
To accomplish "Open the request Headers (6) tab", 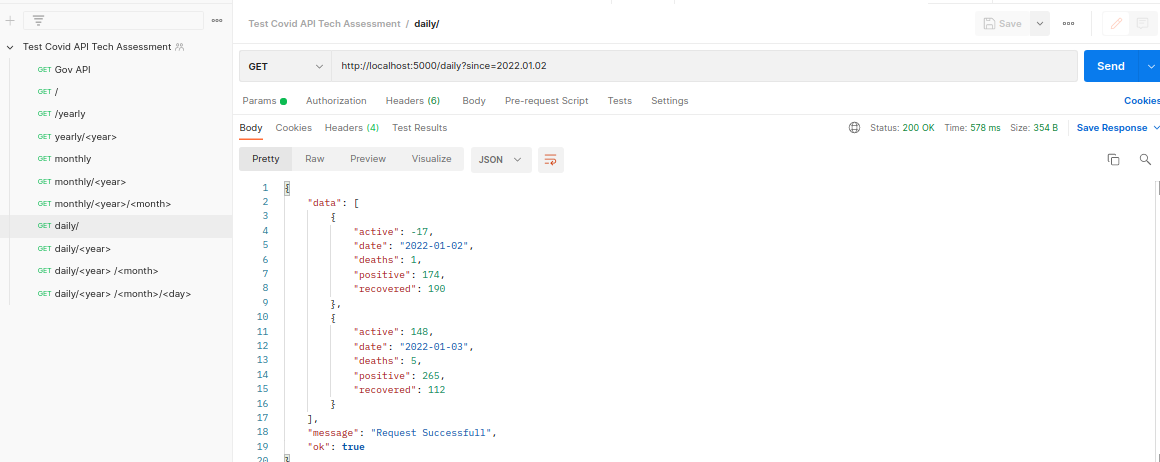I will [413, 101].
